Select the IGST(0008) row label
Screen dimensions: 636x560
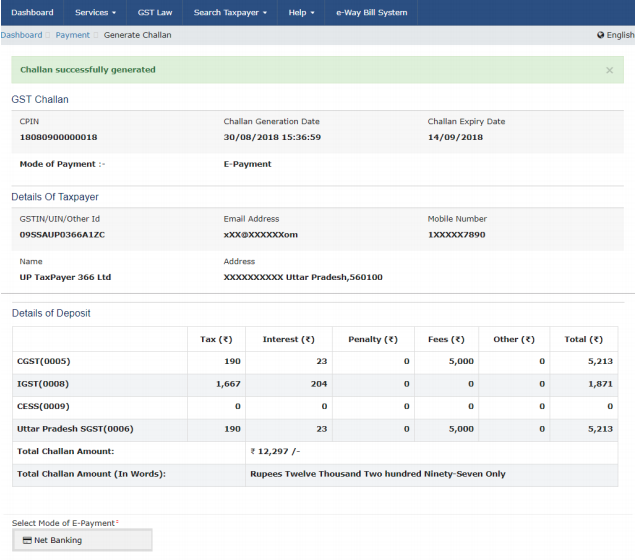click(x=44, y=384)
